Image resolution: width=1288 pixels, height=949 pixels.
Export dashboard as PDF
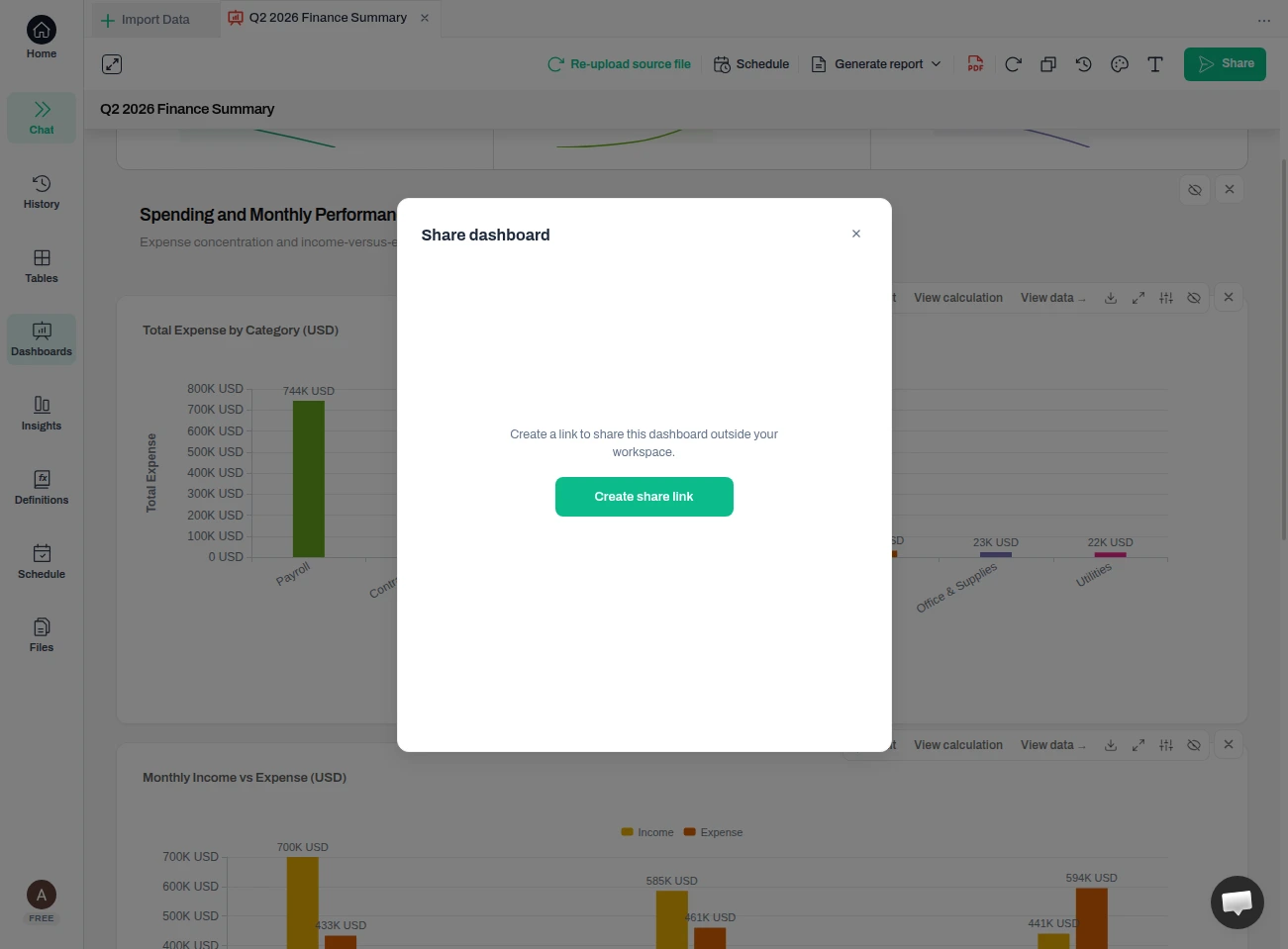[x=975, y=64]
